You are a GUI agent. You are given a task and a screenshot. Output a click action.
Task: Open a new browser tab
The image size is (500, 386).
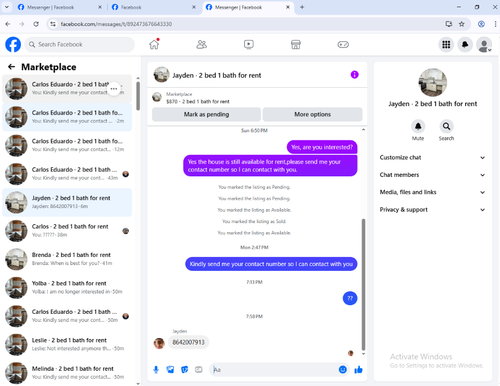(x=302, y=7)
